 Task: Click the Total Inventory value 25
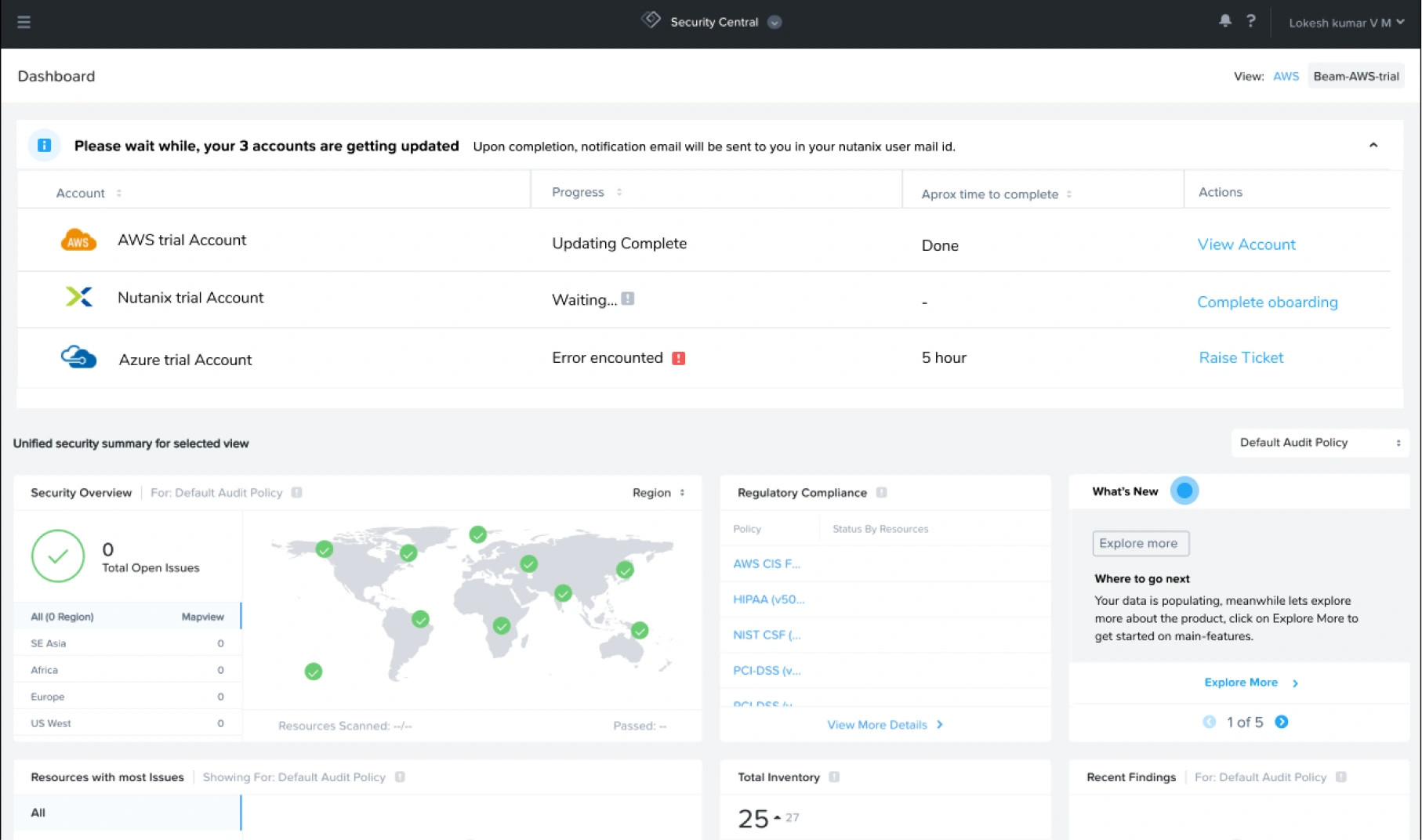tap(753, 819)
